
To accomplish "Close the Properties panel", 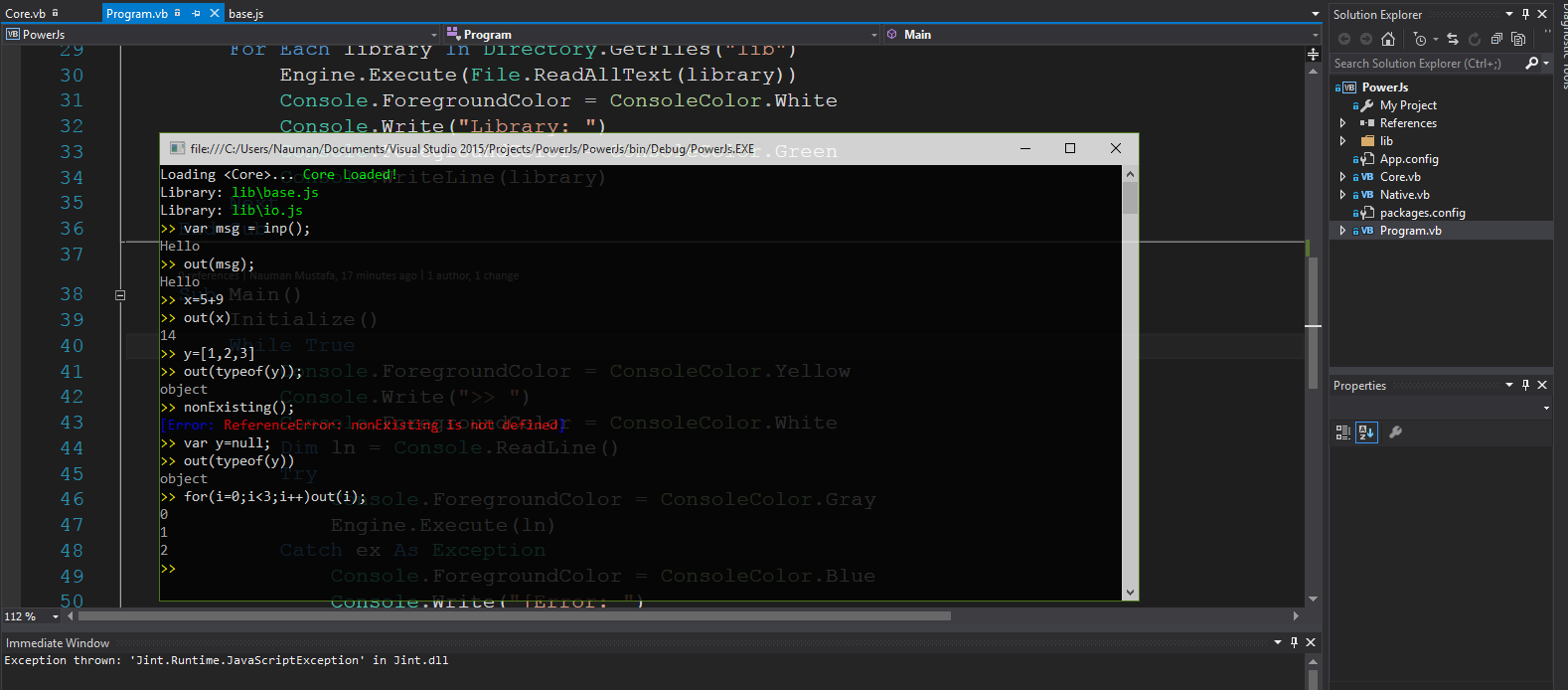I will (x=1542, y=385).
